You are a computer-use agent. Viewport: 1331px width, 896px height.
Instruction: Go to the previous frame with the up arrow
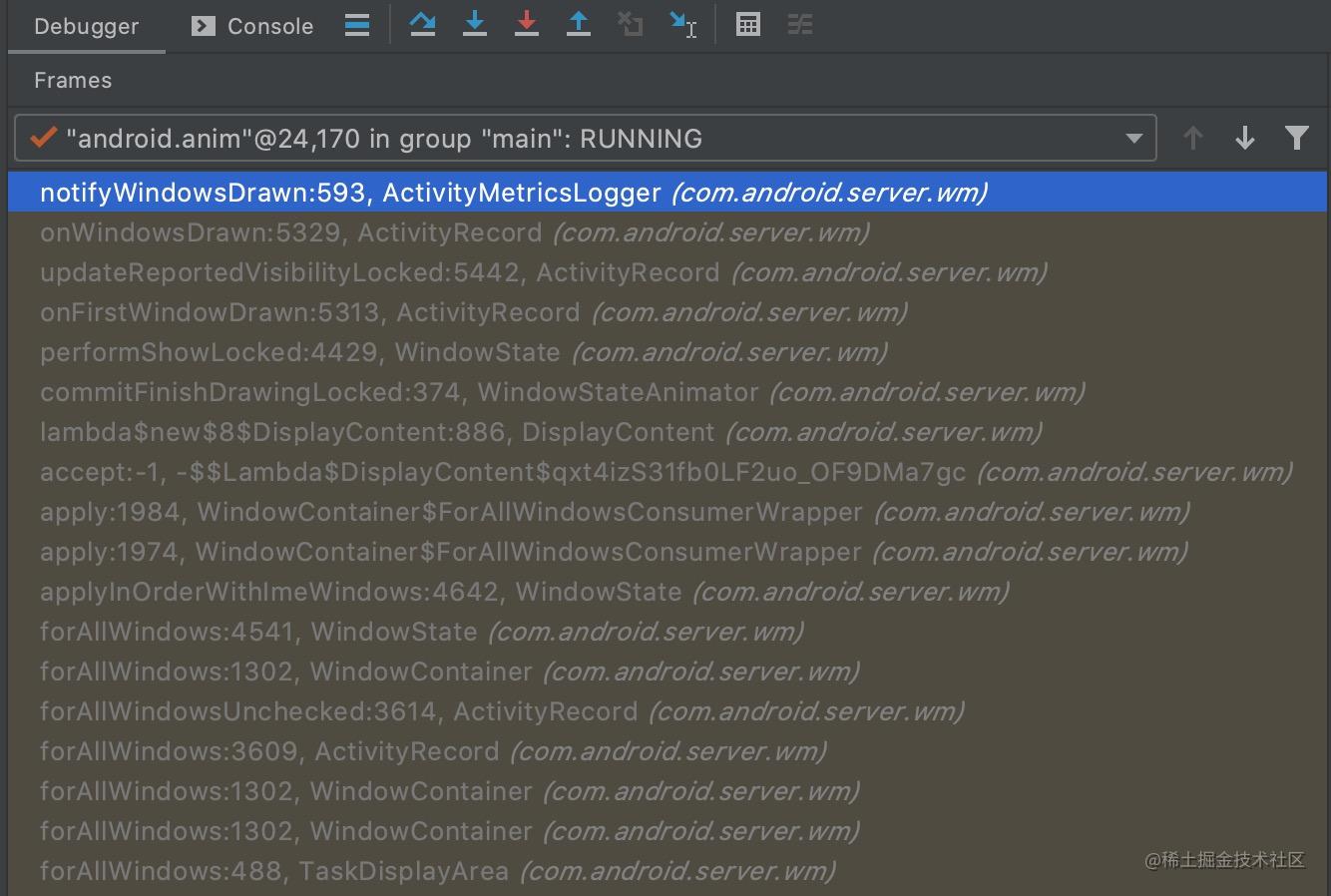(1192, 138)
